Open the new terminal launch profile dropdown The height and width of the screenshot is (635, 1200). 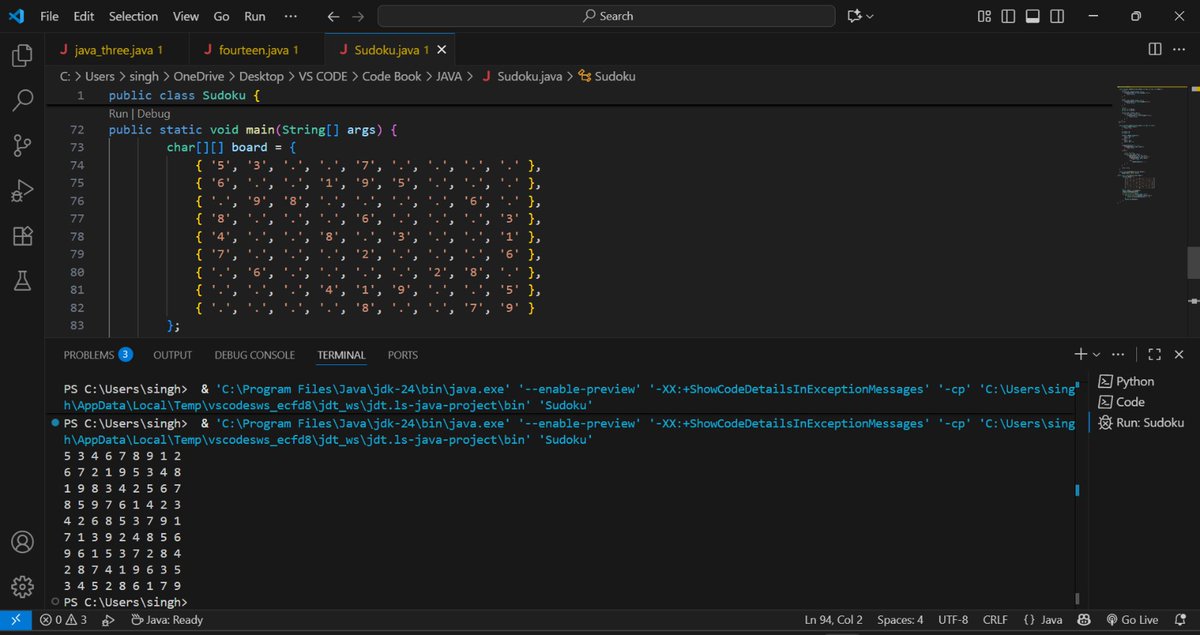(x=1096, y=354)
